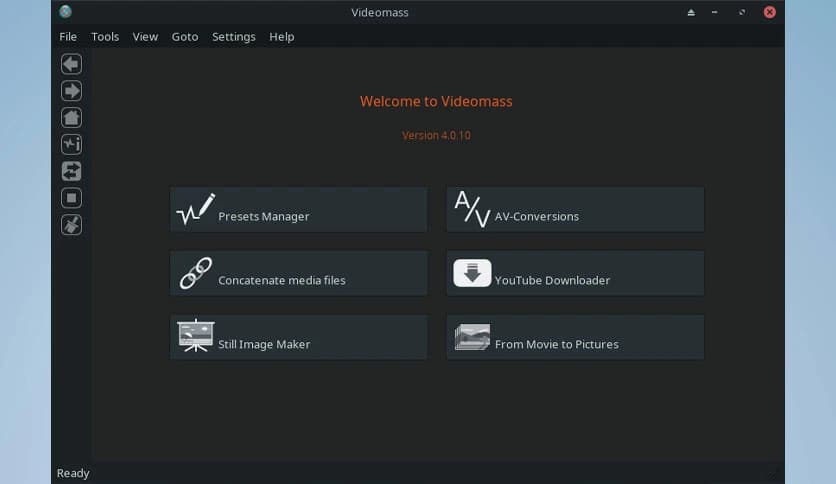Image resolution: width=836 pixels, height=484 pixels.
Task: Click the convert/run process icon
Action: pyautogui.click(x=71, y=172)
